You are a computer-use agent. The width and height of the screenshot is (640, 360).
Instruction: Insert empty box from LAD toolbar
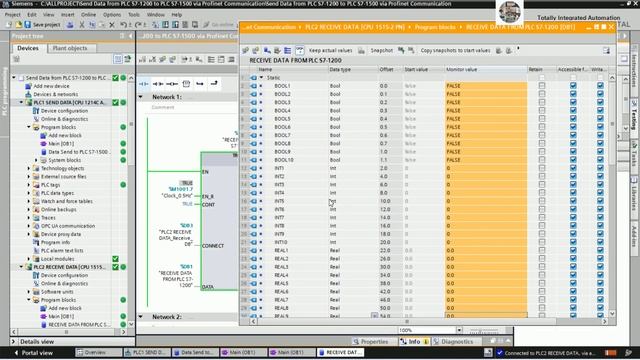coord(186,84)
